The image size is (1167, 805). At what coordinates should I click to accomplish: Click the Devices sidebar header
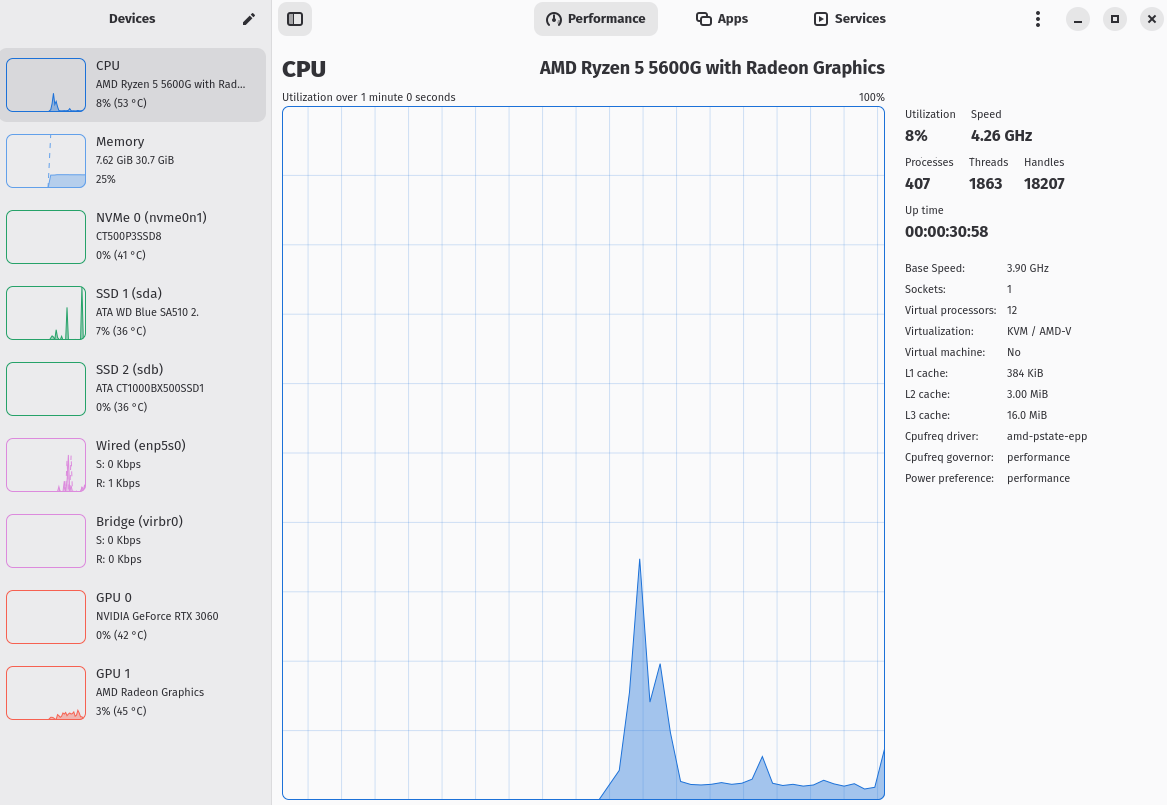[132, 19]
